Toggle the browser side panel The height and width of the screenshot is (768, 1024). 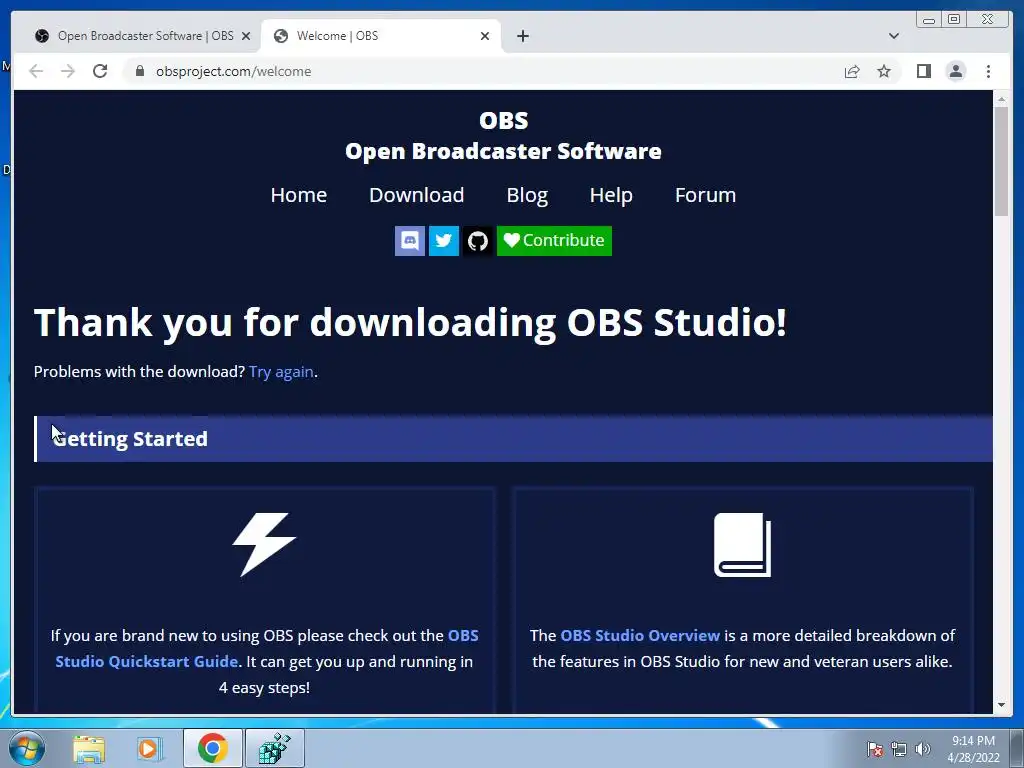[x=923, y=71]
